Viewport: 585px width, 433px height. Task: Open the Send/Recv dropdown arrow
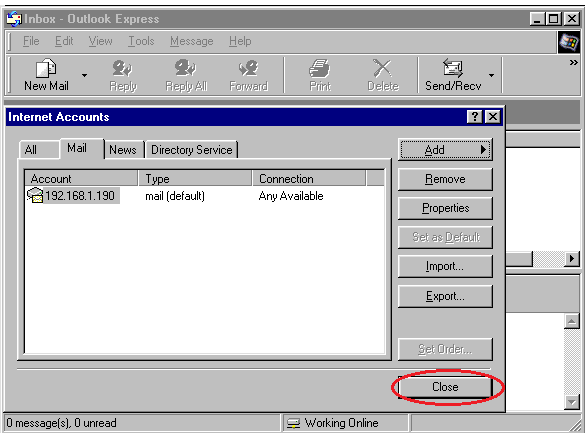point(491,75)
